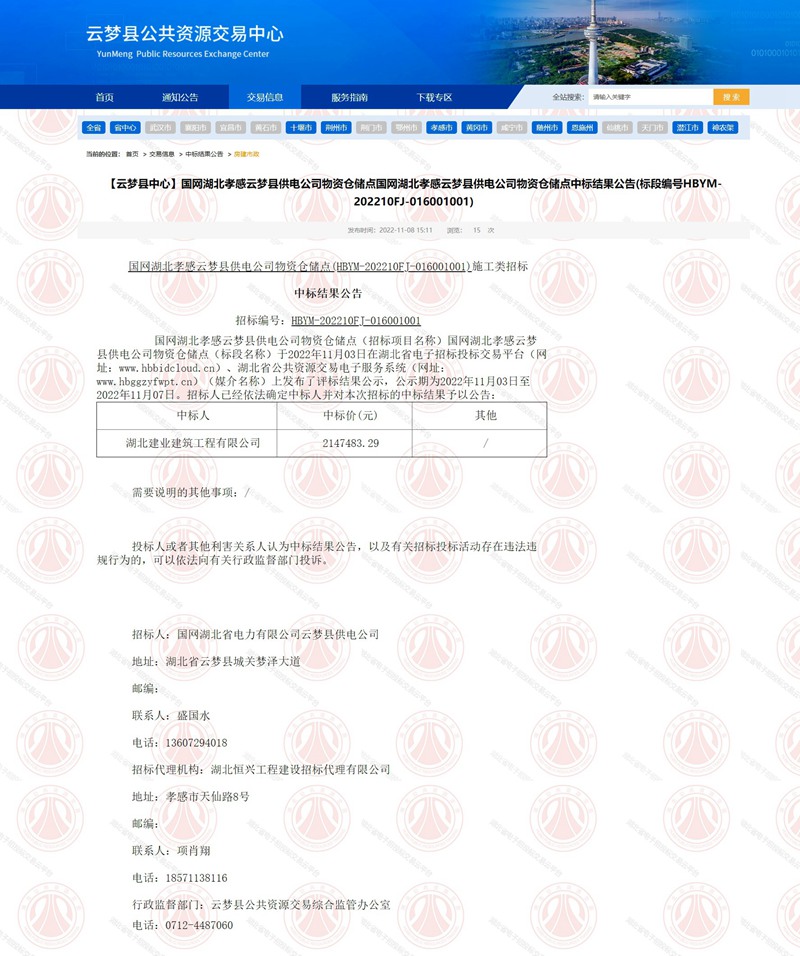Click the phone number 13607294018
Screen dimensions: 800x956
coord(196,743)
